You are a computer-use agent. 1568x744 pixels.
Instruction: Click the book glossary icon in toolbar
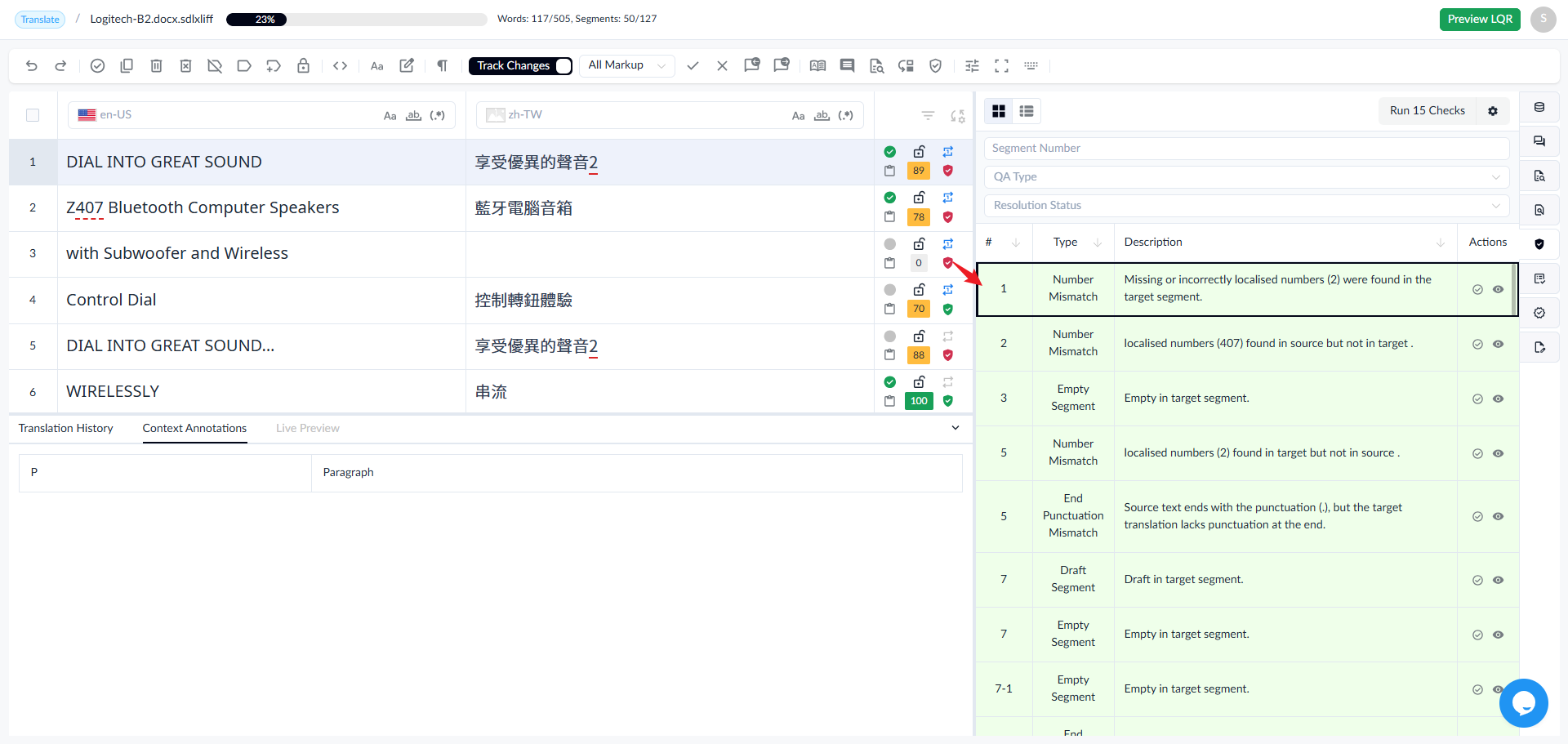[x=817, y=66]
